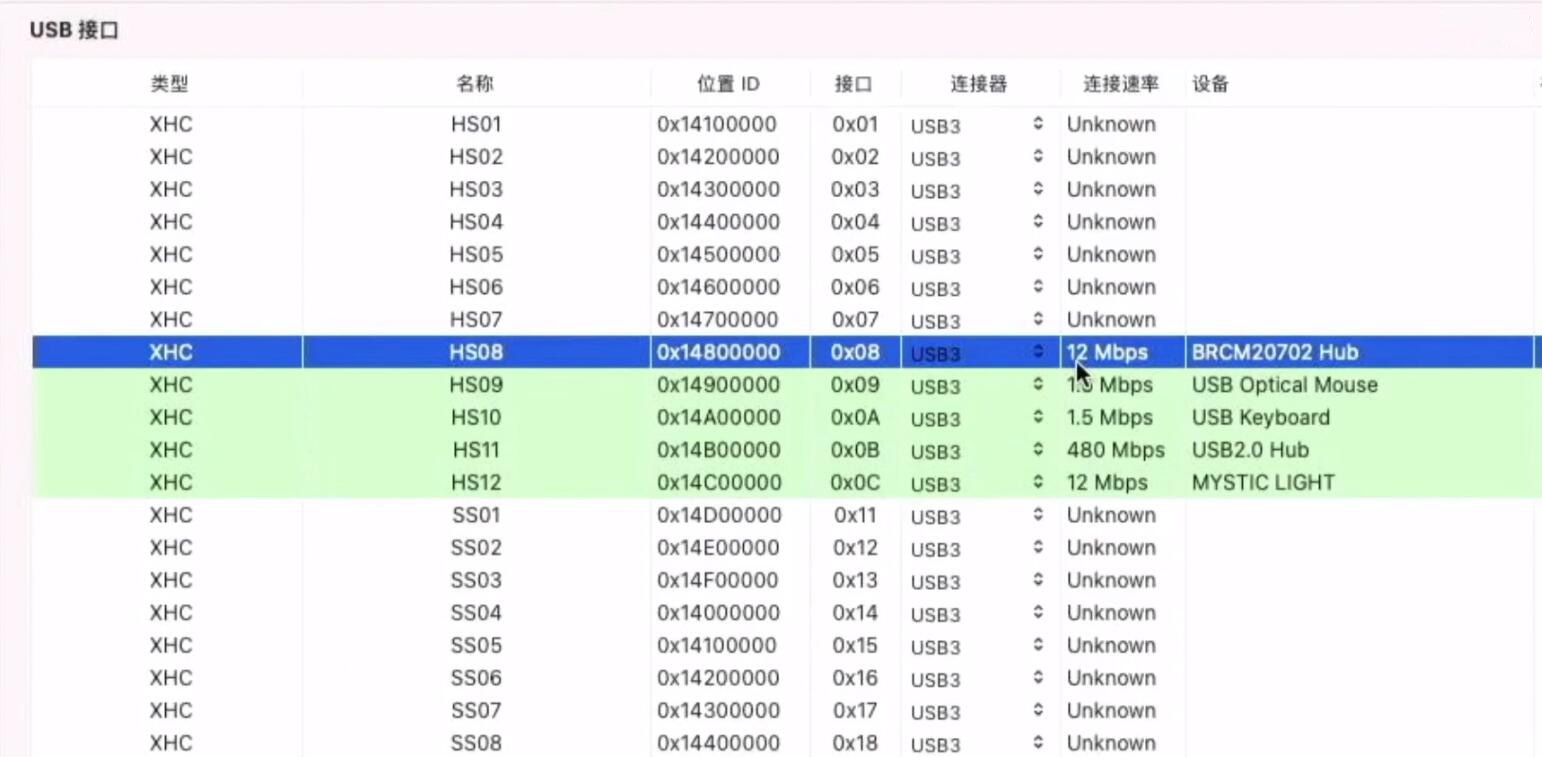Click the 类型 column header
Image resolution: width=1542 pixels, height=757 pixels.
click(x=170, y=84)
